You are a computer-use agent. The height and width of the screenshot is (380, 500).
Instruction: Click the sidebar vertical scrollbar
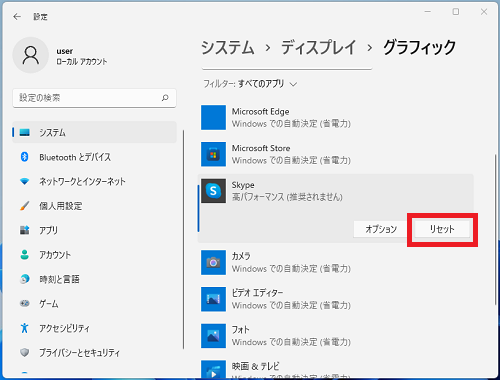click(x=183, y=239)
